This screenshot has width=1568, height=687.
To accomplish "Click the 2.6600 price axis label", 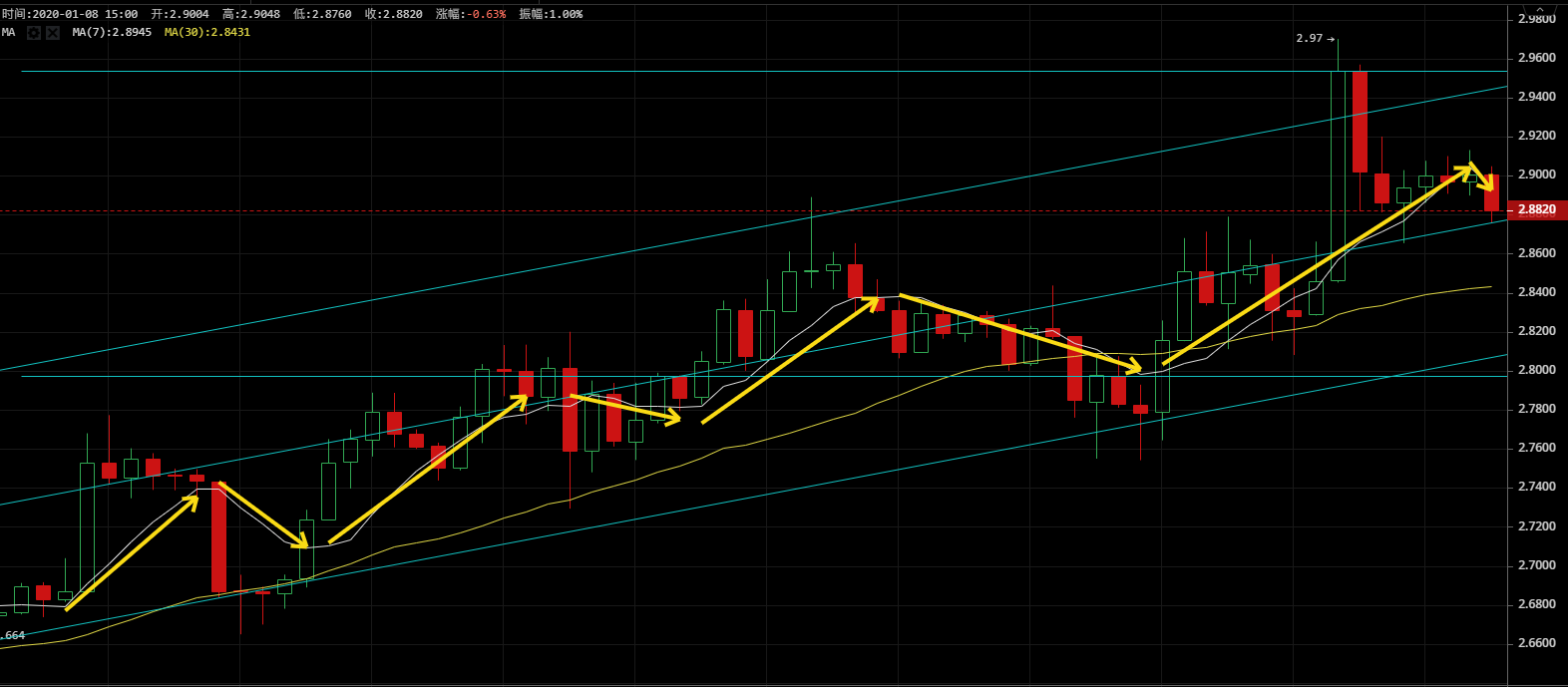I will pos(1536,643).
